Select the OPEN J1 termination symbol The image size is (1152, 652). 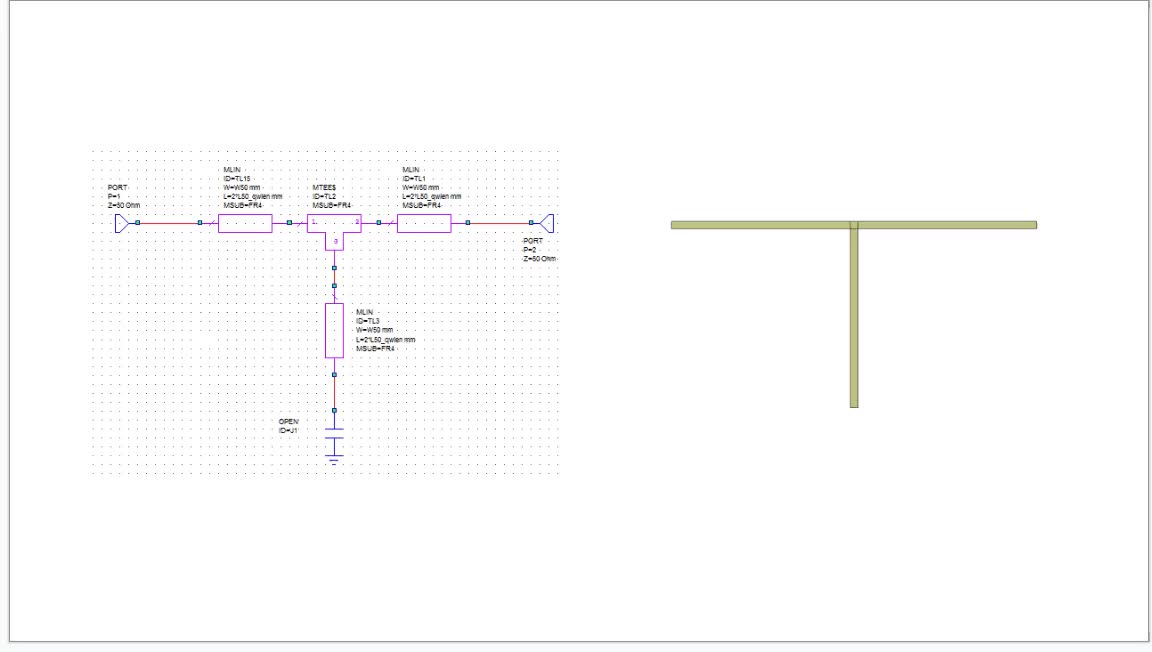pos(334,434)
